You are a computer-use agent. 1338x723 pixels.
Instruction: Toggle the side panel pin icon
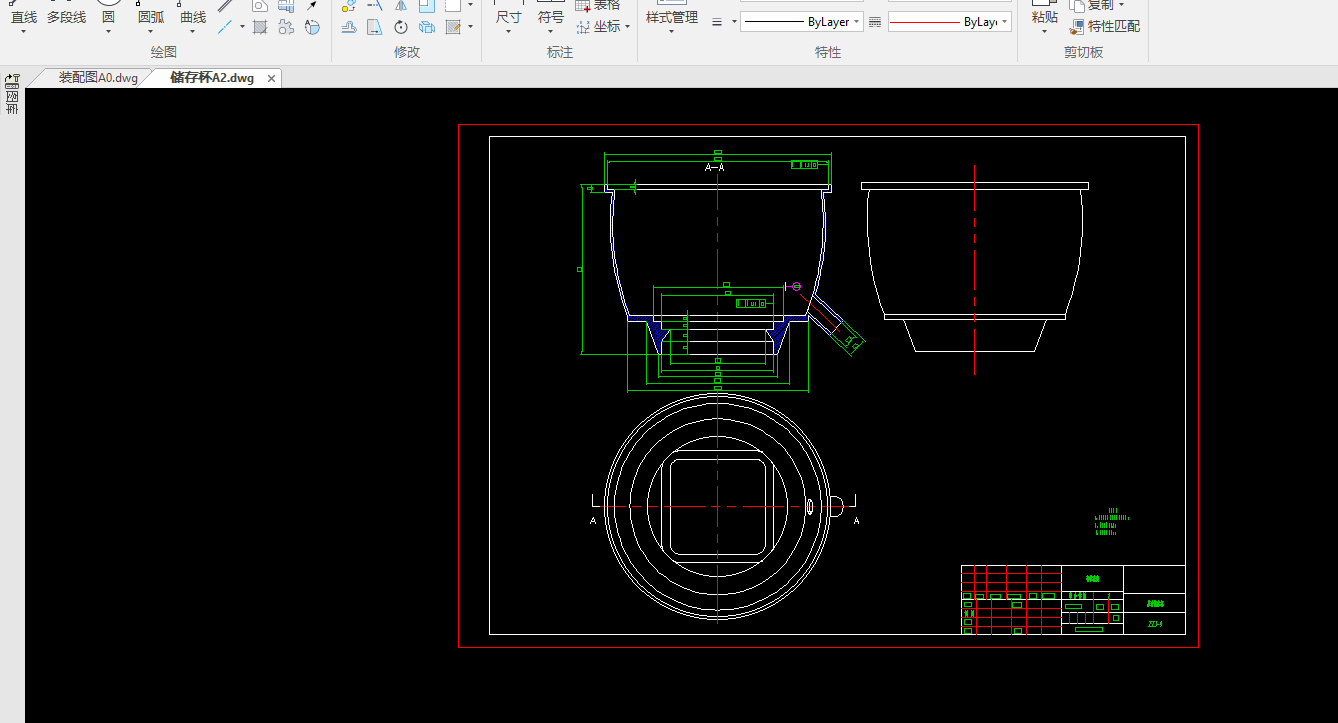click(x=12, y=80)
